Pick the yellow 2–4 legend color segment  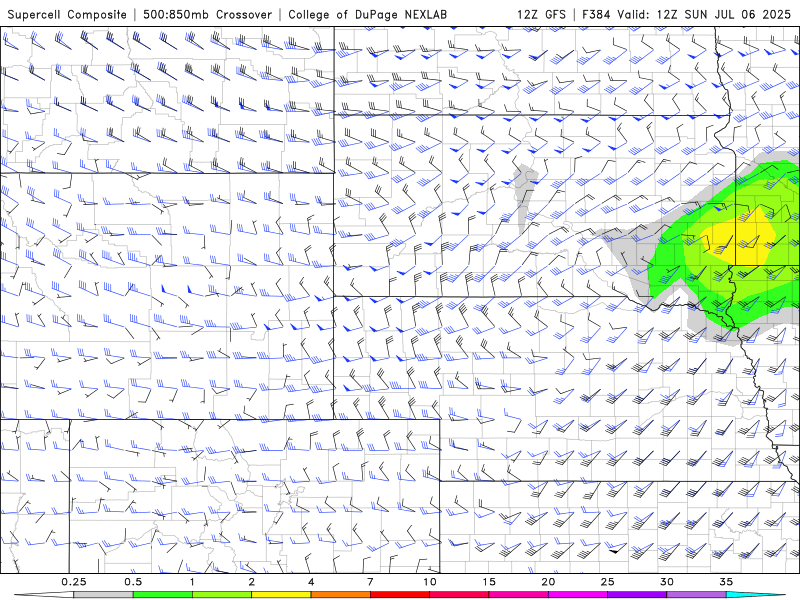click(x=281, y=595)
